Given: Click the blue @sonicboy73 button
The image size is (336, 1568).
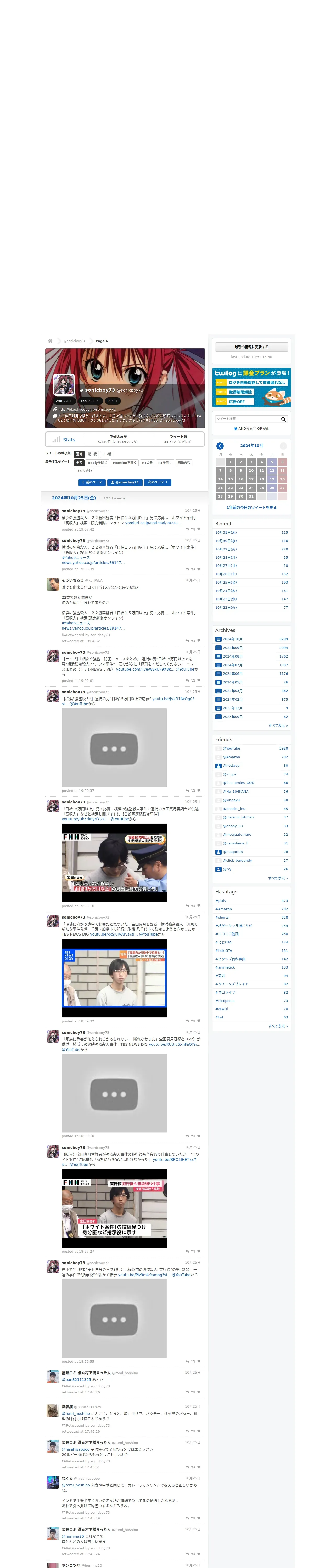Looking at the screenshot, I should click(125, 482).
